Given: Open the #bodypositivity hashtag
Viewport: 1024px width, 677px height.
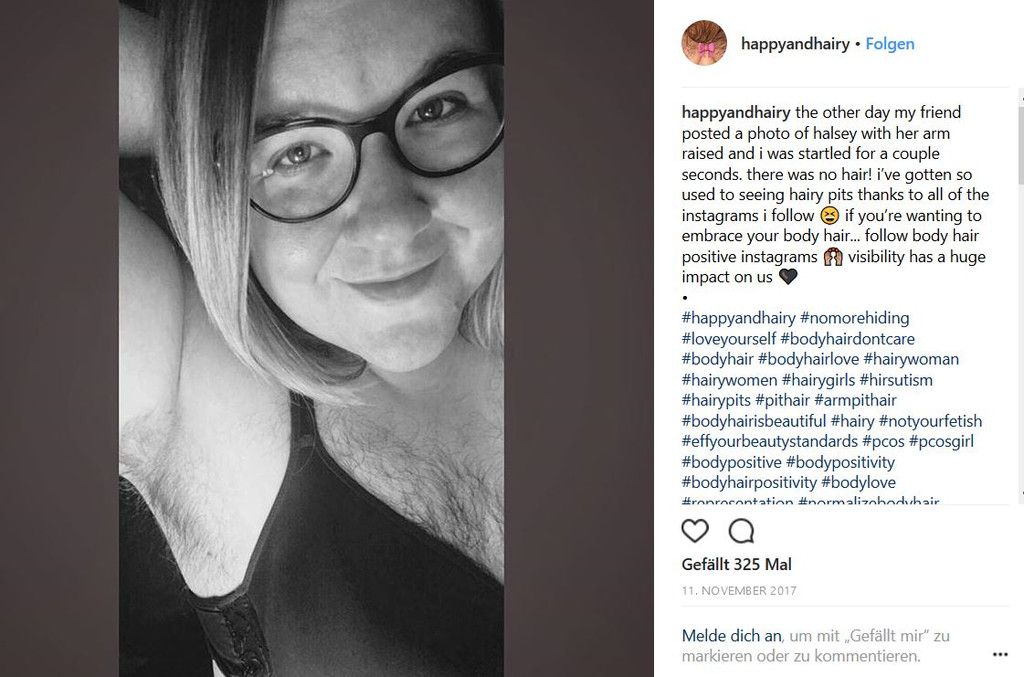Looking at the screenshot, I should click(840, 462).
